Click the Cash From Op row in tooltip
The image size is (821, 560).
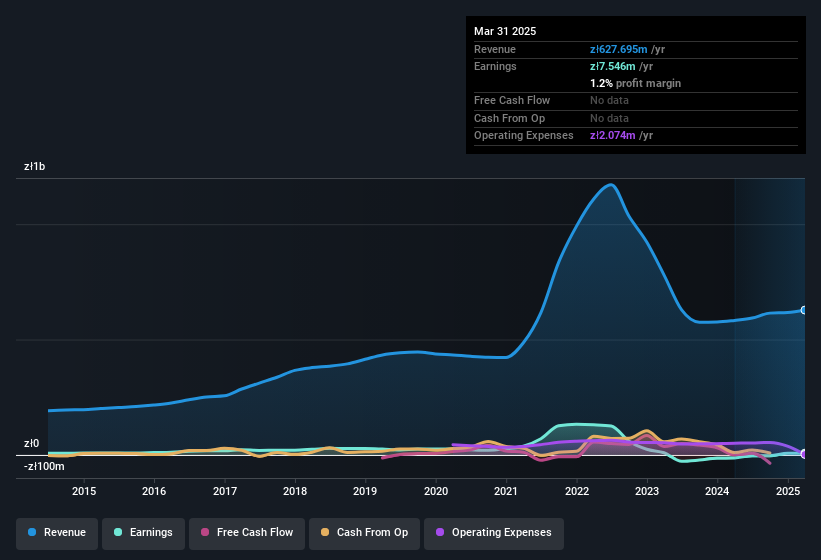coord(636,119)
